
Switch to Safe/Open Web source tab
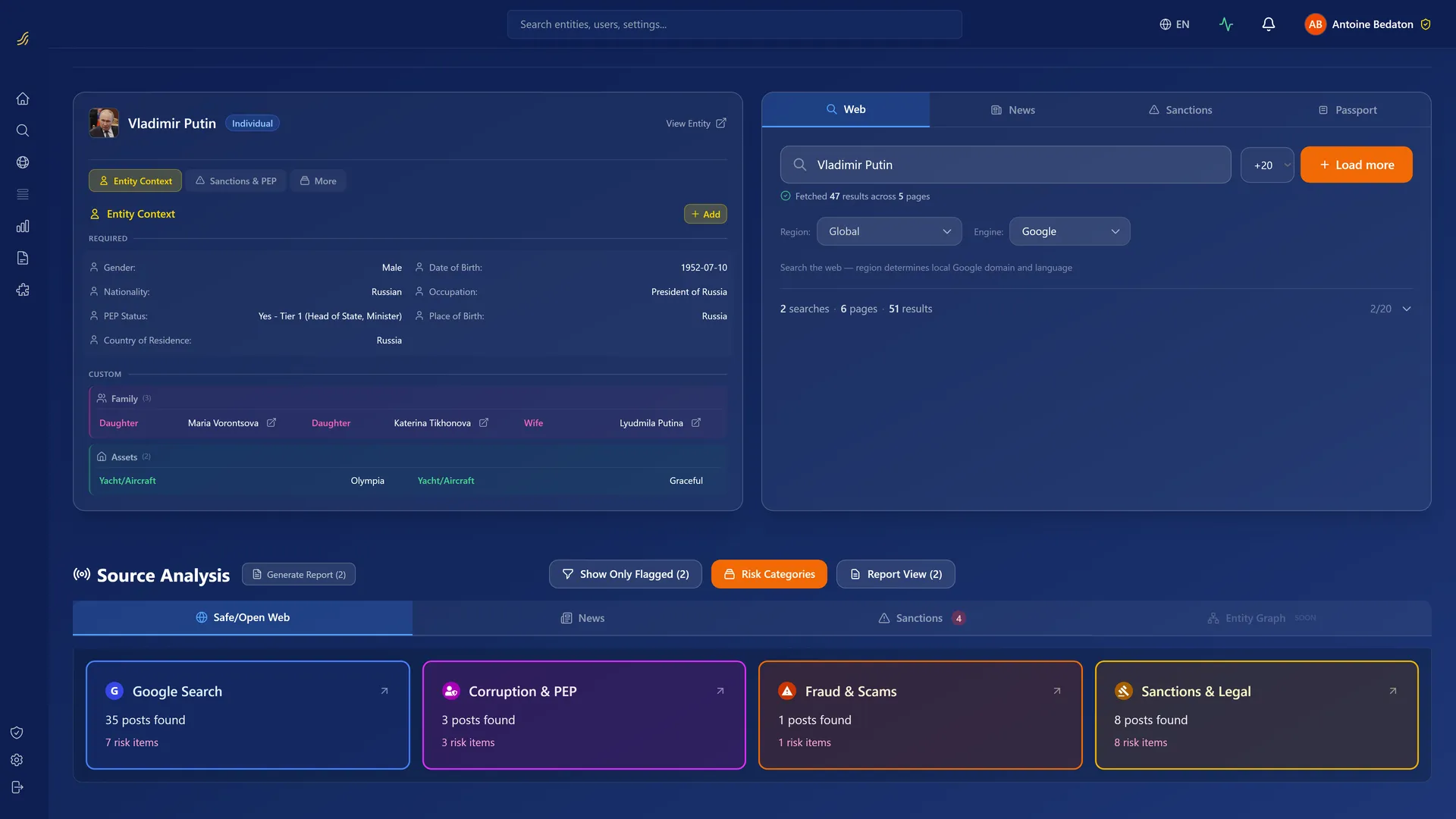pos(243,617)
